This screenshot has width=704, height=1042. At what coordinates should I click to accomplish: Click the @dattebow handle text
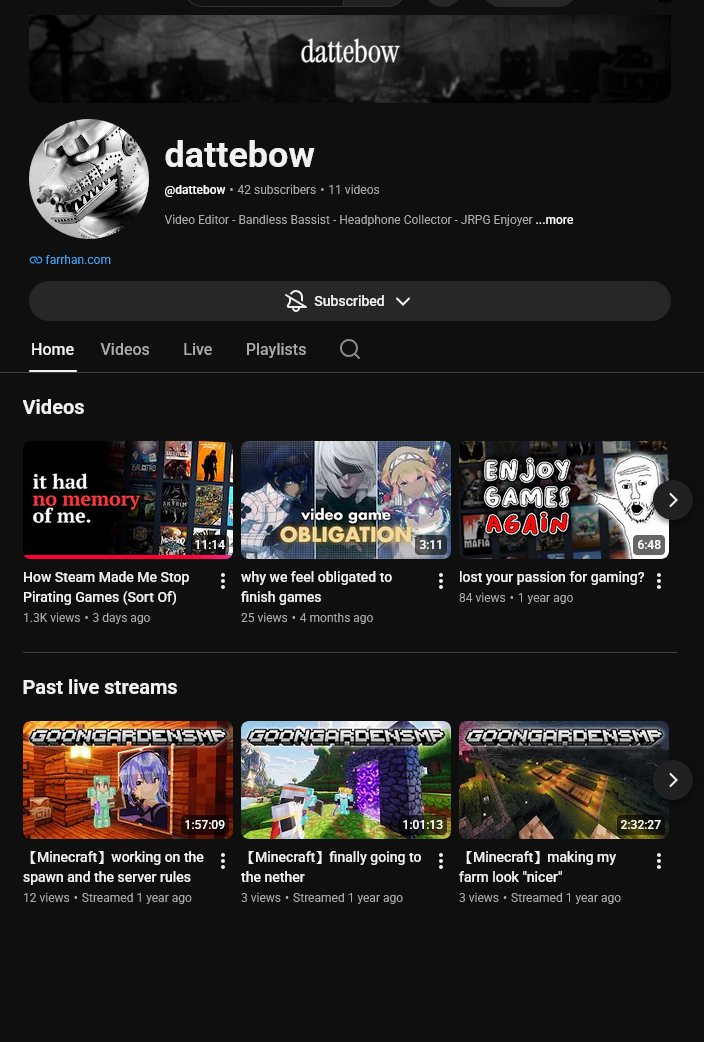[195, 190]
